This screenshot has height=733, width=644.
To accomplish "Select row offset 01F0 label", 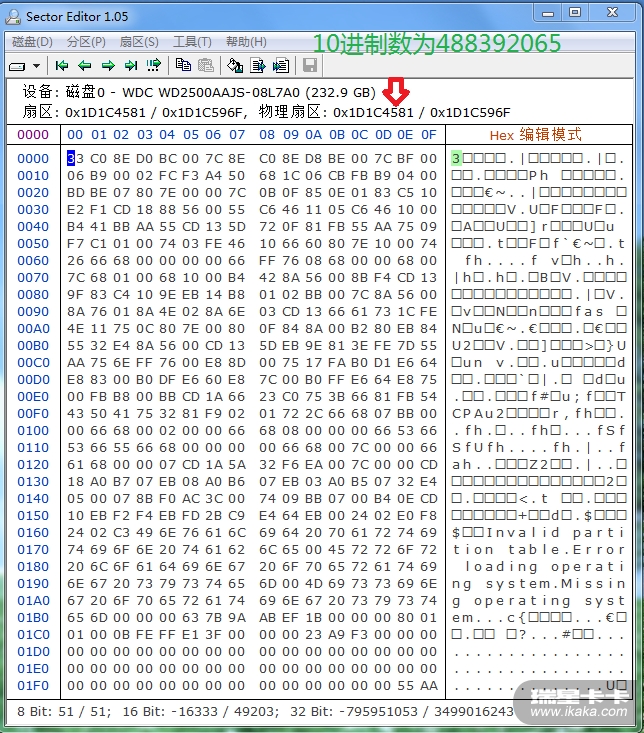I will [33, 686].
